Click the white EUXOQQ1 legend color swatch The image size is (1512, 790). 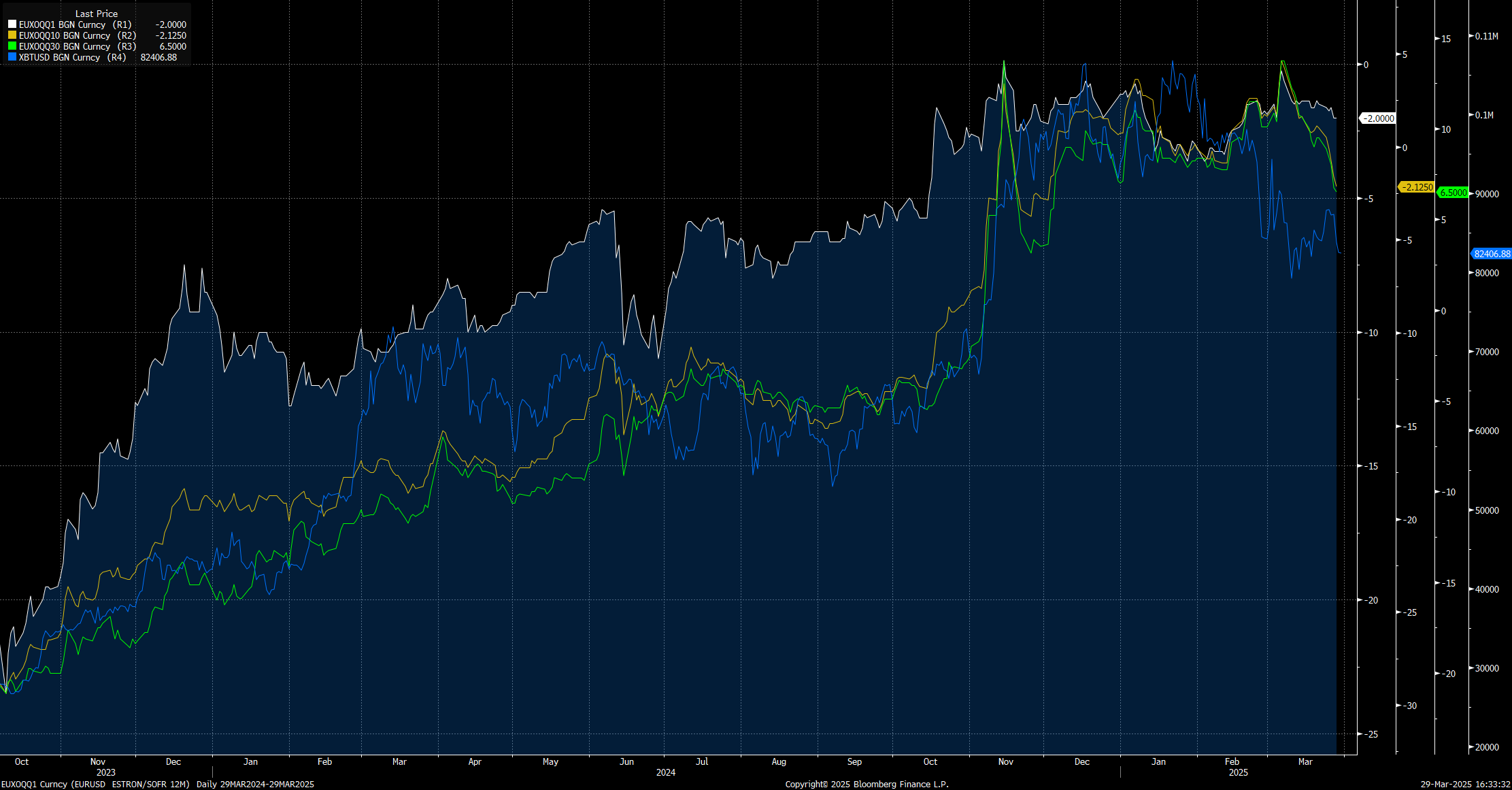click(x=12, y=24)
